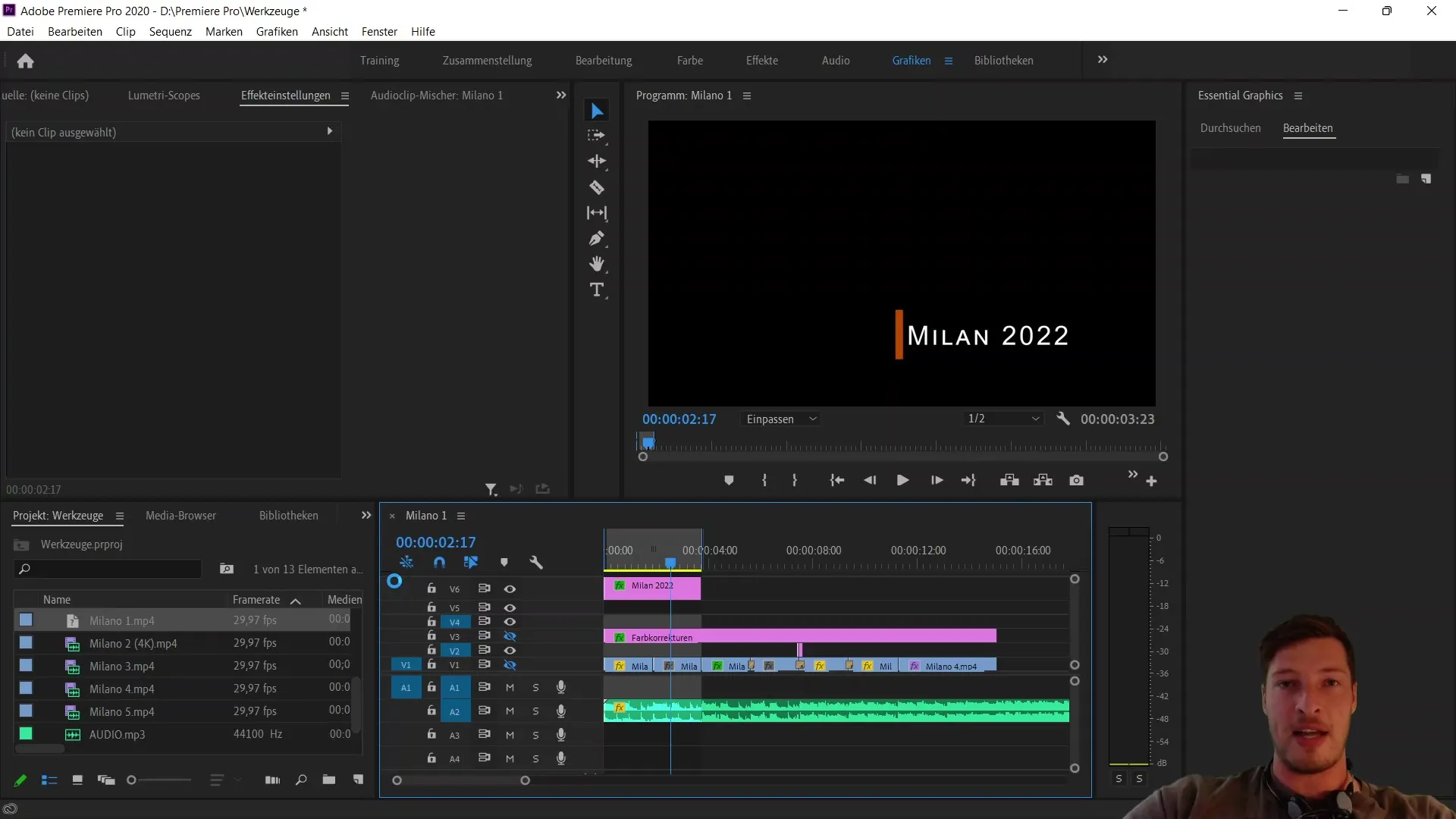The height and width of the screenshot is (819, 1456).
Task: Play the Program monitor
Action: [x=902, y=481]
